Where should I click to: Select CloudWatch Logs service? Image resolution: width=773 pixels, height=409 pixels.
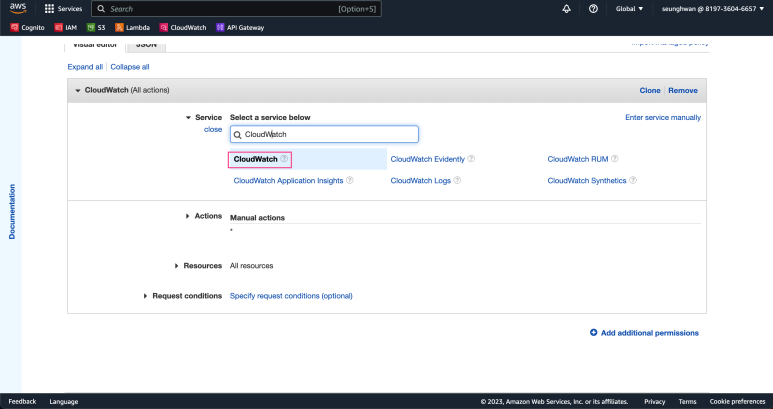(x=421, y=181)
